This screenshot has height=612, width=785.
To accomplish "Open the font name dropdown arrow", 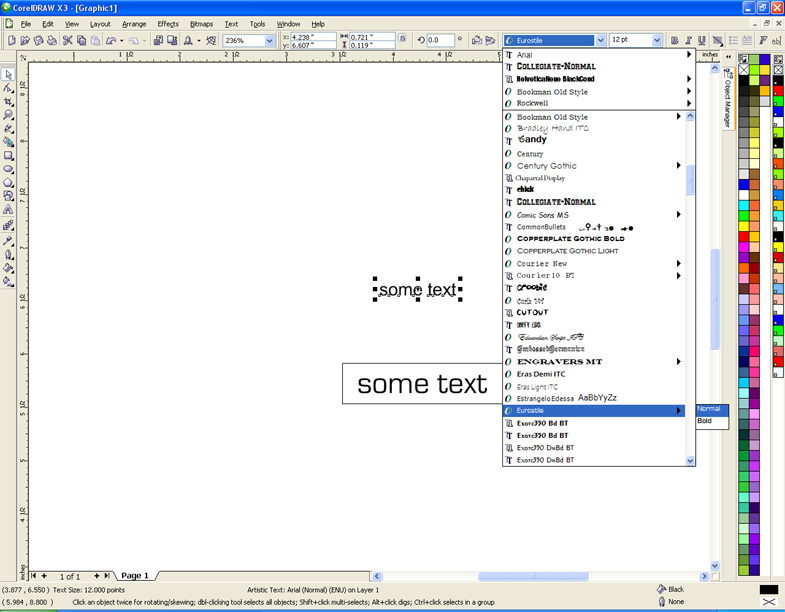I will coord(600,41).
